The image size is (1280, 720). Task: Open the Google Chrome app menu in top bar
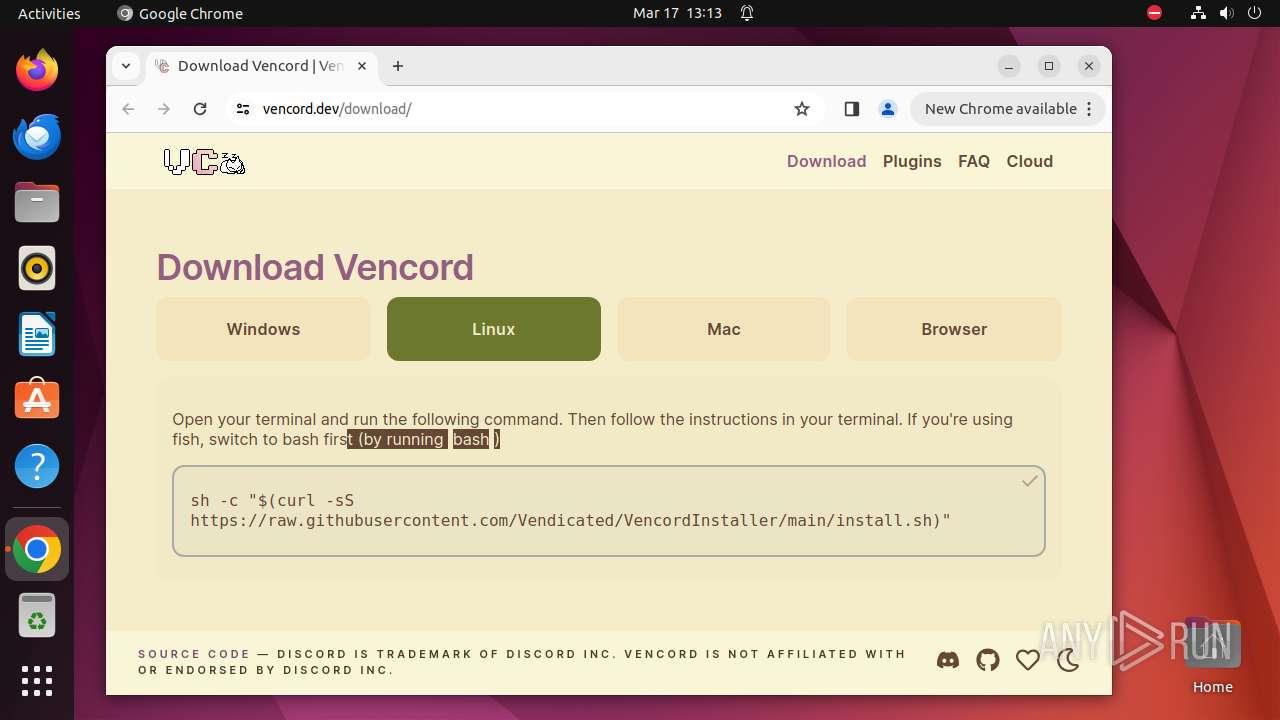tap(180, 13)
